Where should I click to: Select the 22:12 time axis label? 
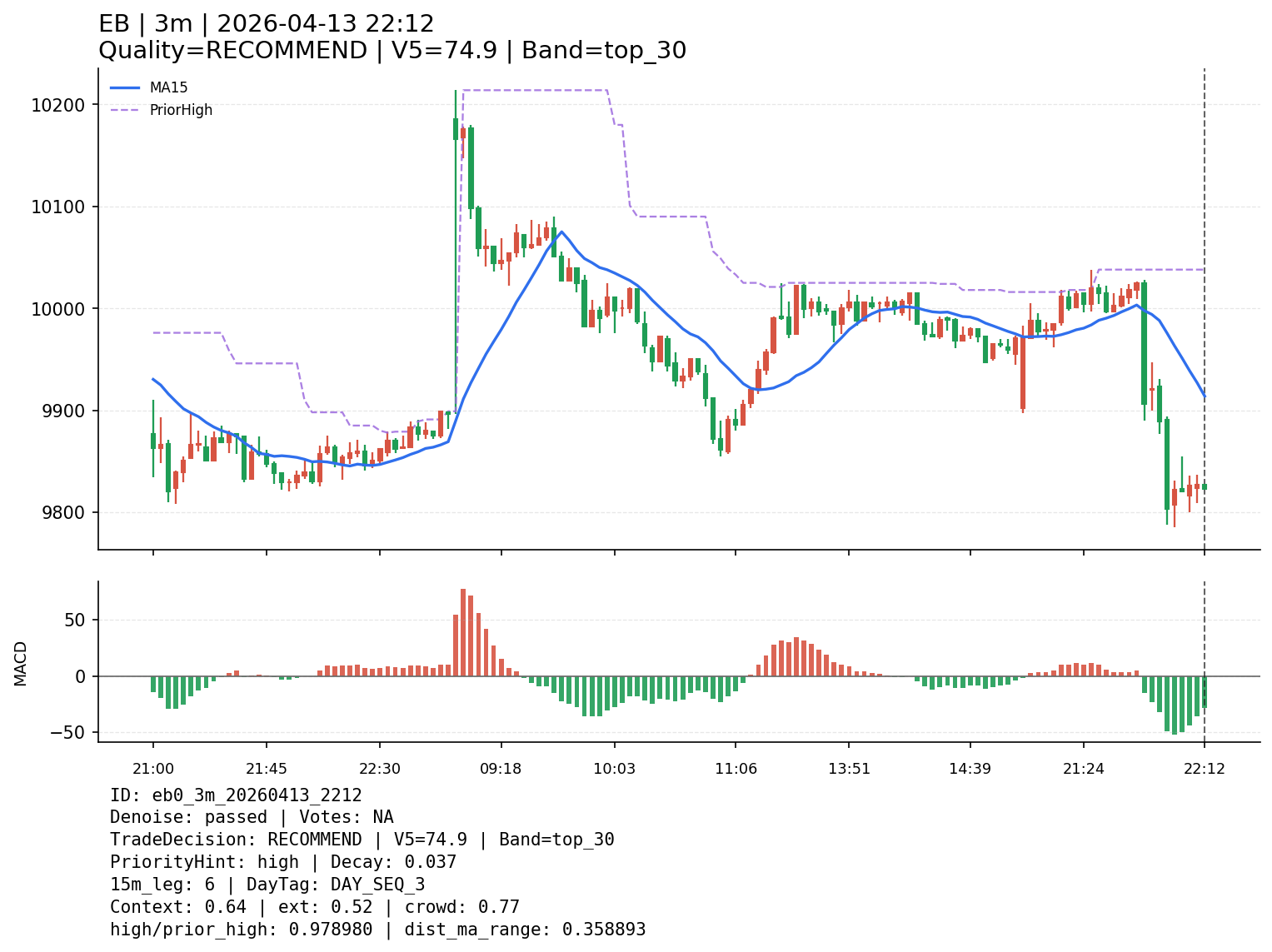pyautogui.click(x=1205, y=769)
